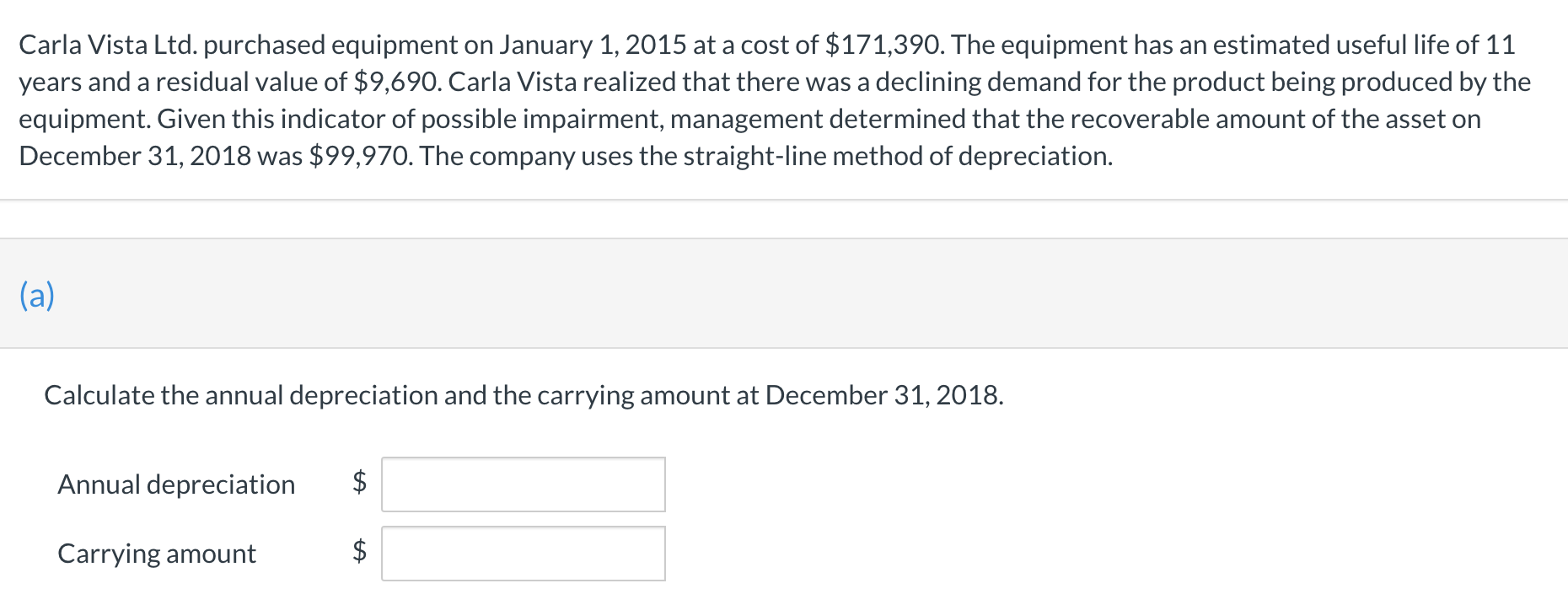The image size is (1568, 610).
Task: Select the Annual depreciation label
Action: (x=176, y=484)
